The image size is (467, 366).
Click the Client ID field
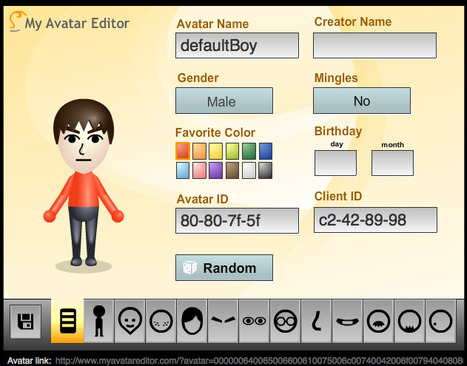point(375,220)
